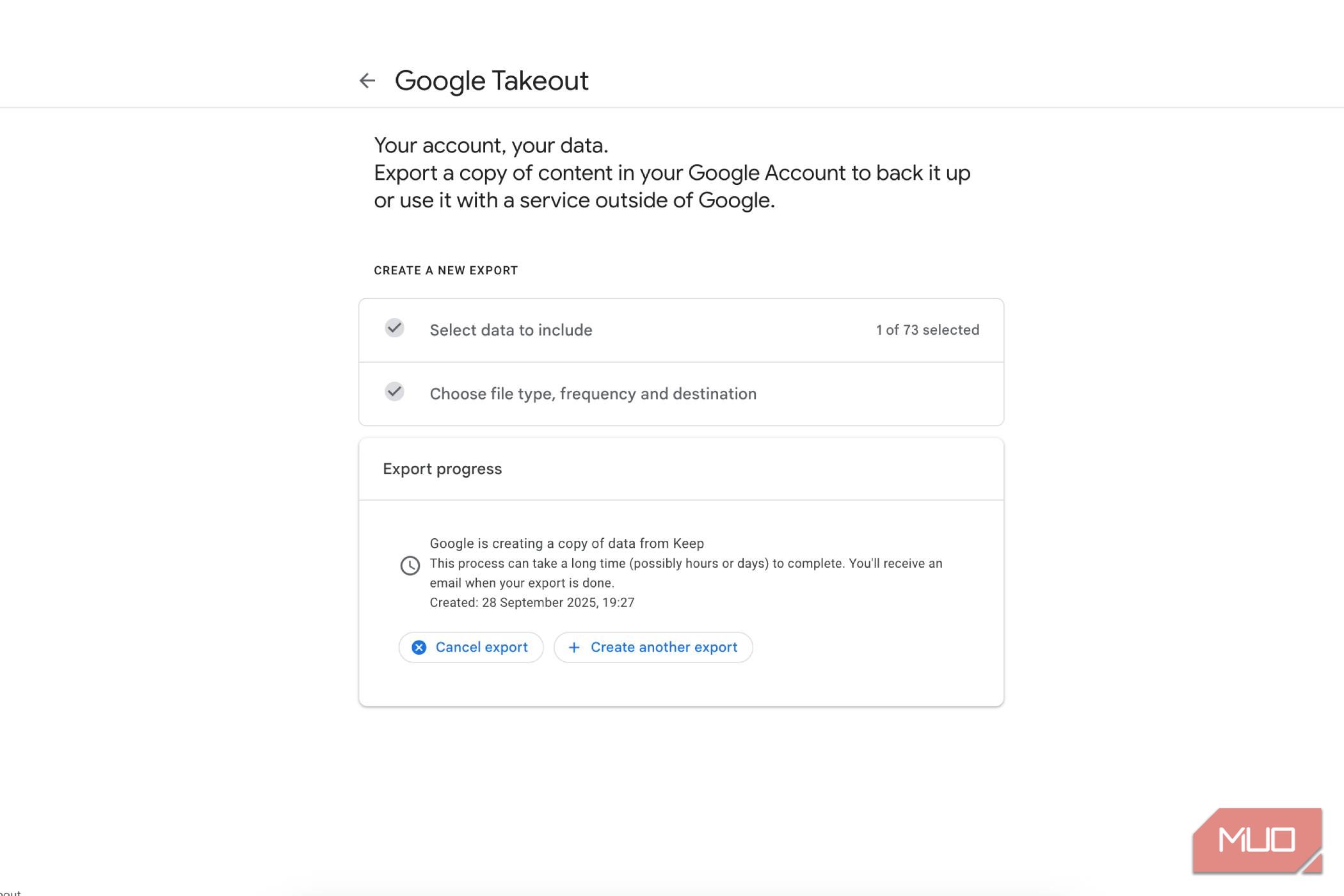Click the 1 of 73 selected counter

927,330
